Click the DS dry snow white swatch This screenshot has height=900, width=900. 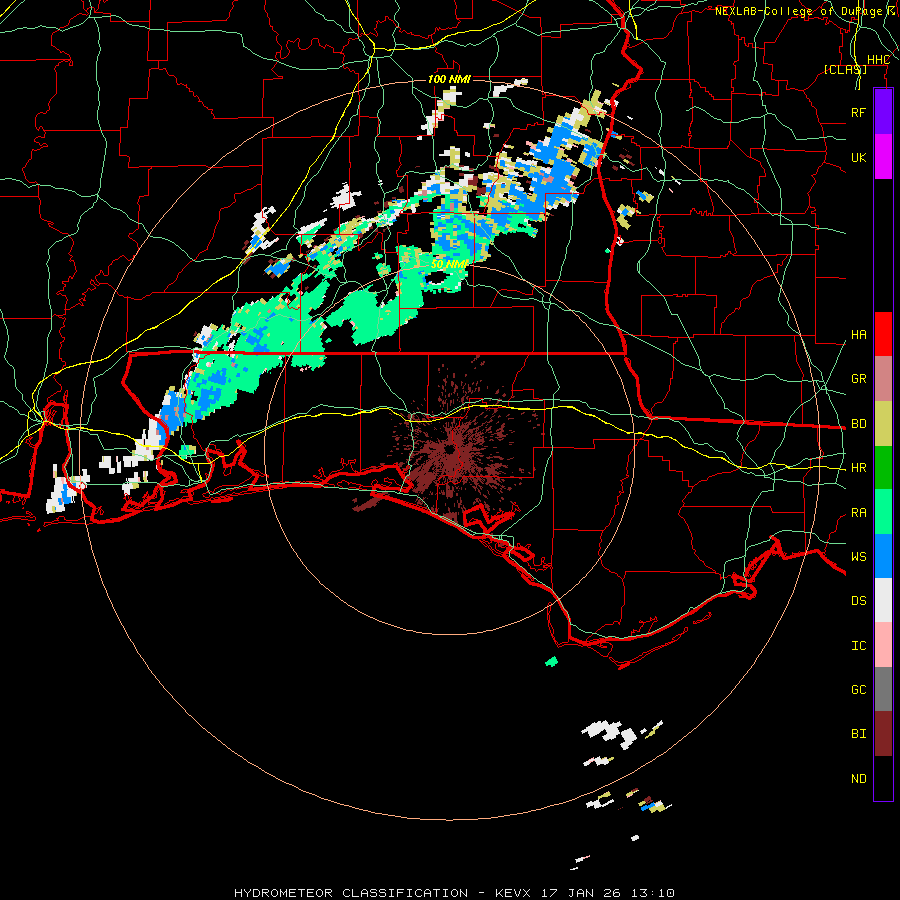click(883, 600)
